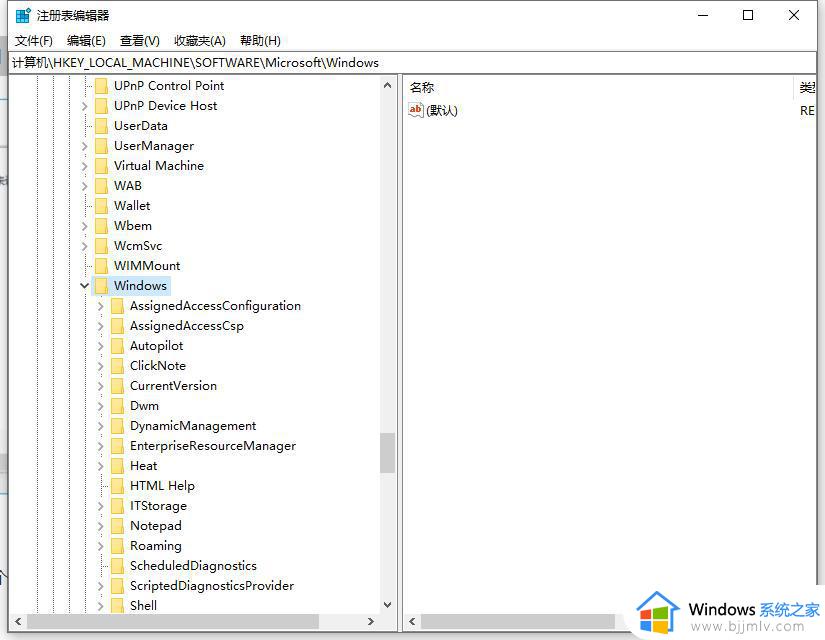Expand the WcmSvc key

click(84, 246)
